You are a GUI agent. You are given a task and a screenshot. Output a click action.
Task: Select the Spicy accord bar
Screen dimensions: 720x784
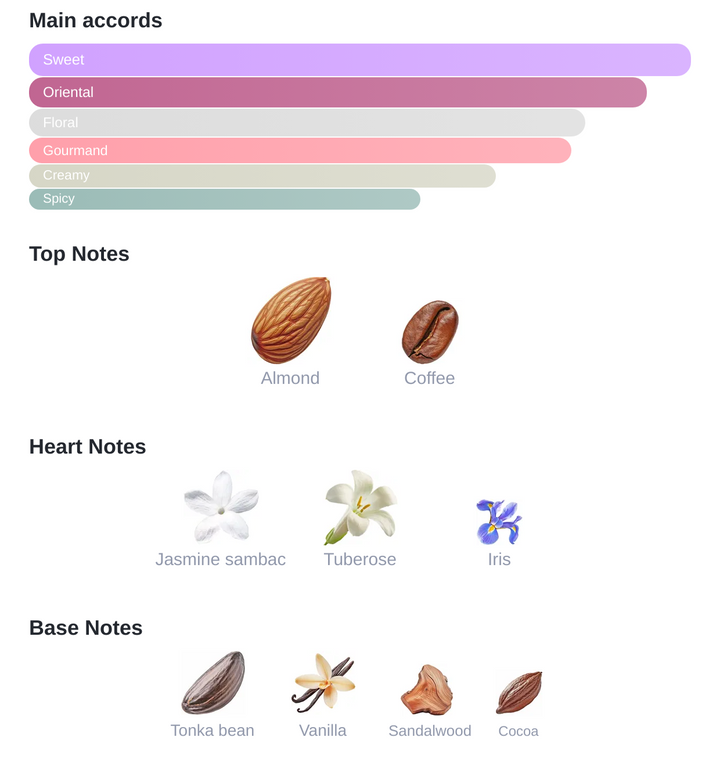224,199
